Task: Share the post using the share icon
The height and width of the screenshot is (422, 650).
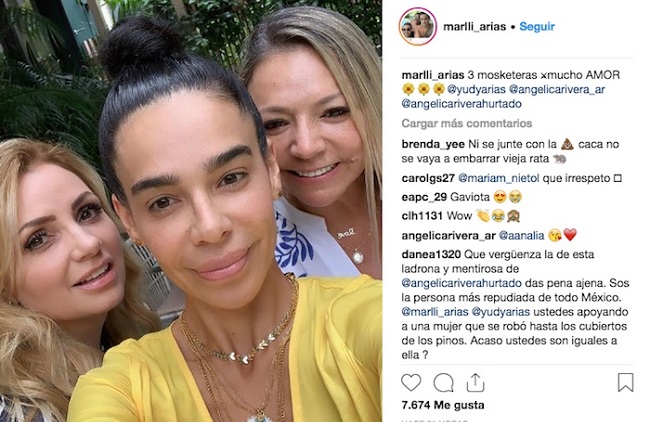Action: point(475,383)
